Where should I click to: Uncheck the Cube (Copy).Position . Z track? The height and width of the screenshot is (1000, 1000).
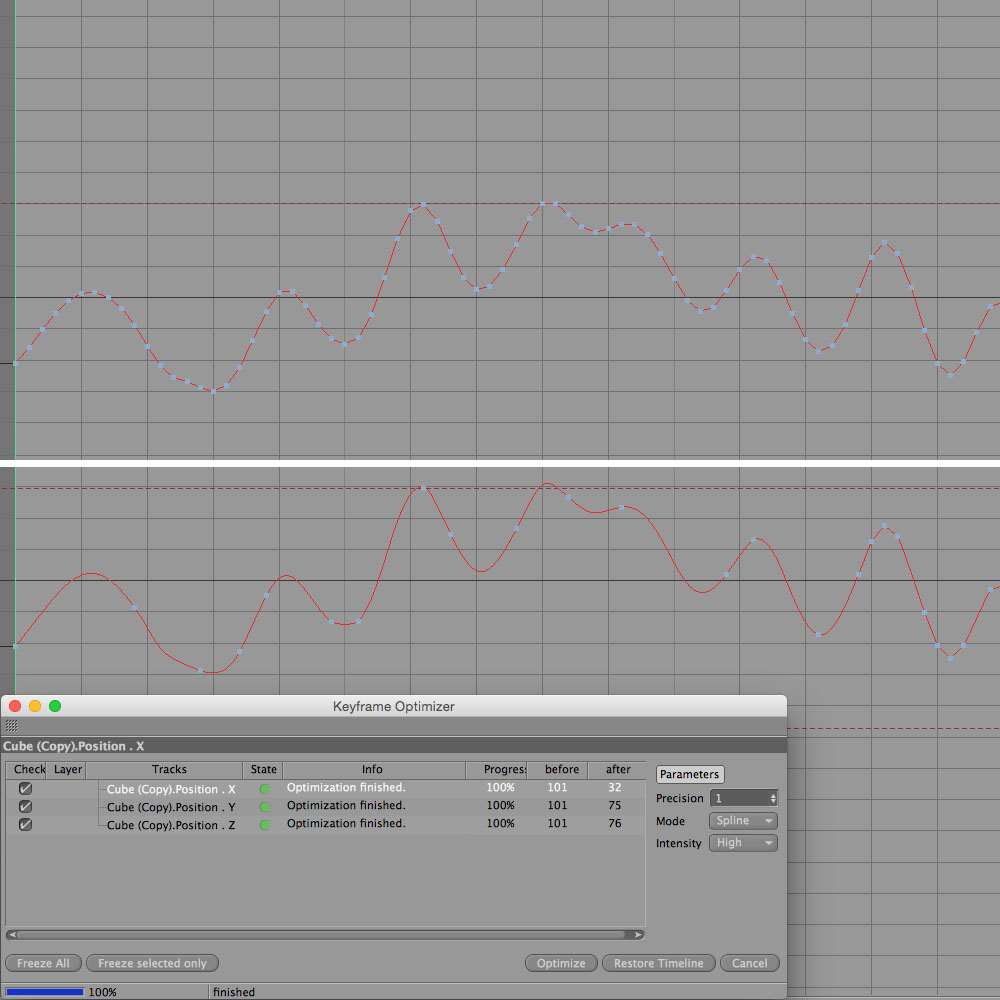tap(26, 825)
